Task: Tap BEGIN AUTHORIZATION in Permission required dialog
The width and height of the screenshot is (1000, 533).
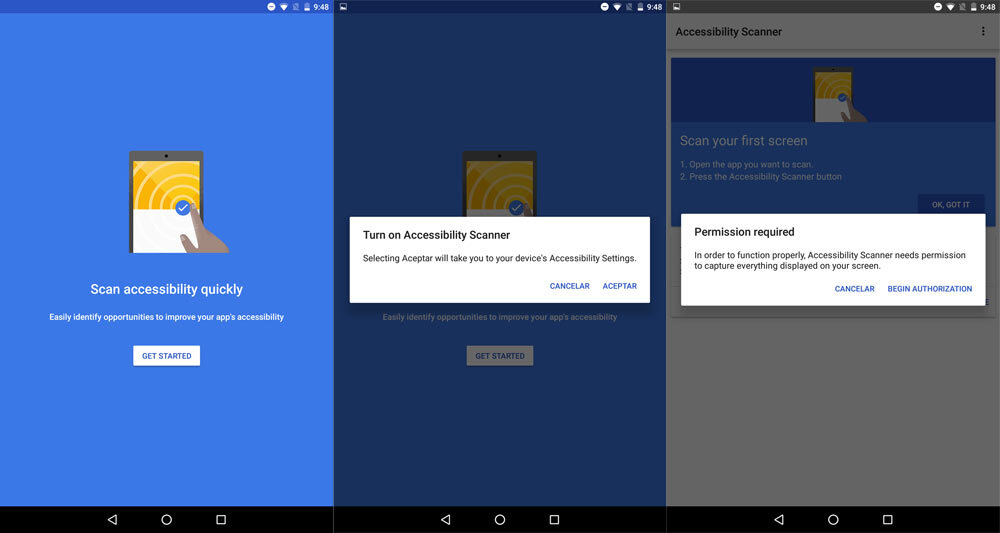Action: (x=929, y=289)
